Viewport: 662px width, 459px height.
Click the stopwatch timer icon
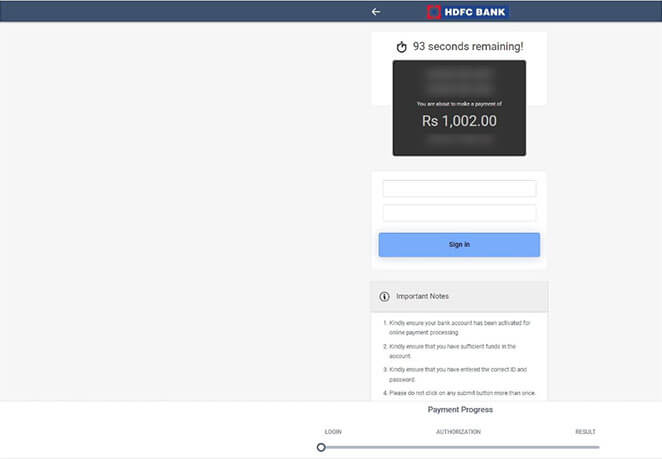[402, 47]
